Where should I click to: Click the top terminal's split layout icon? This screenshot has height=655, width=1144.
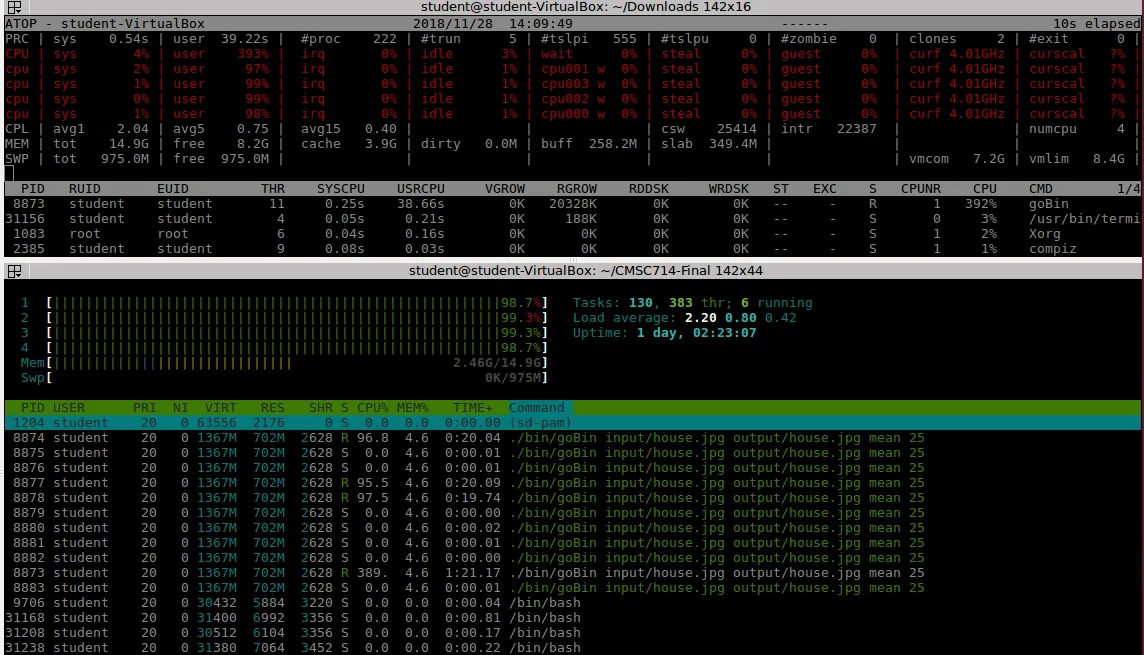click(14, 7)
